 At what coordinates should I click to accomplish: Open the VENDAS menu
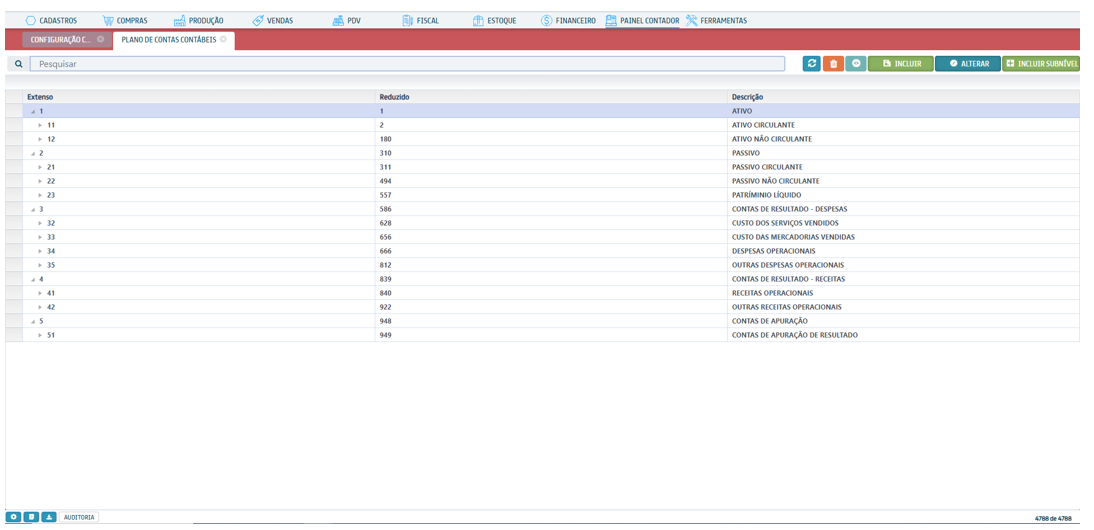point(273,20)
